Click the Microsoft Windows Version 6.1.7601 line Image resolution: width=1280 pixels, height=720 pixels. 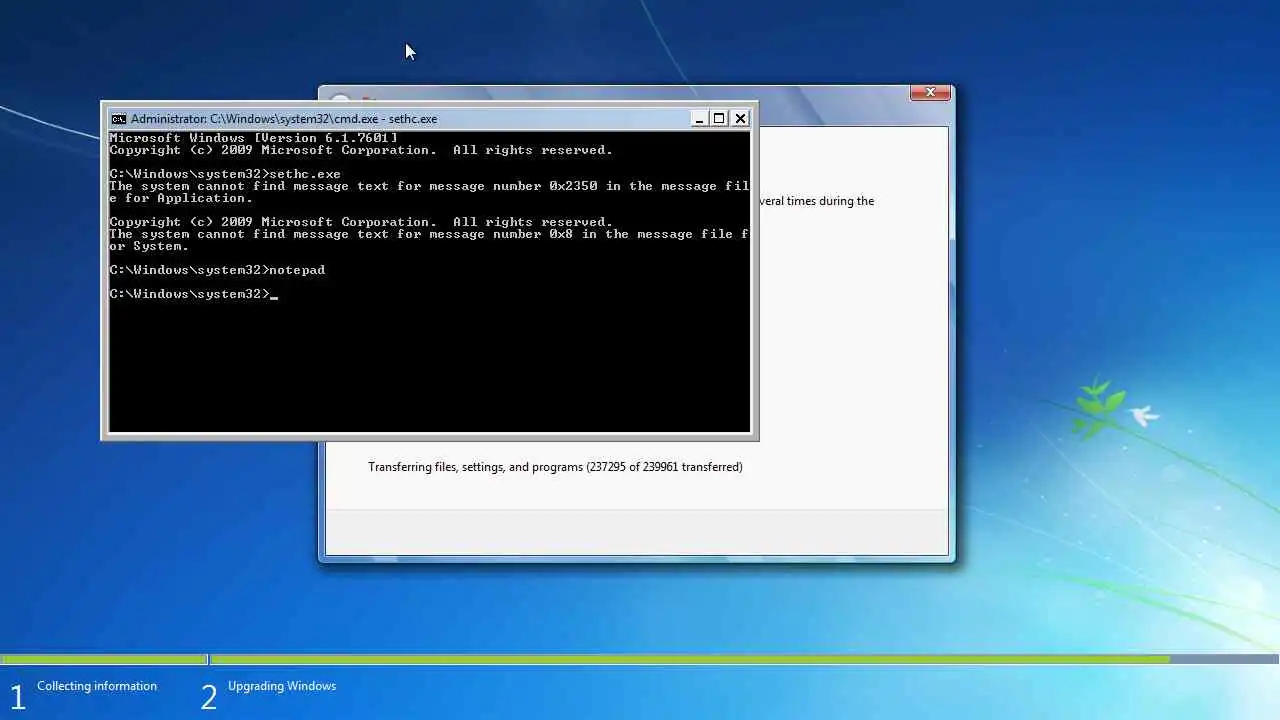click(253, 138)
